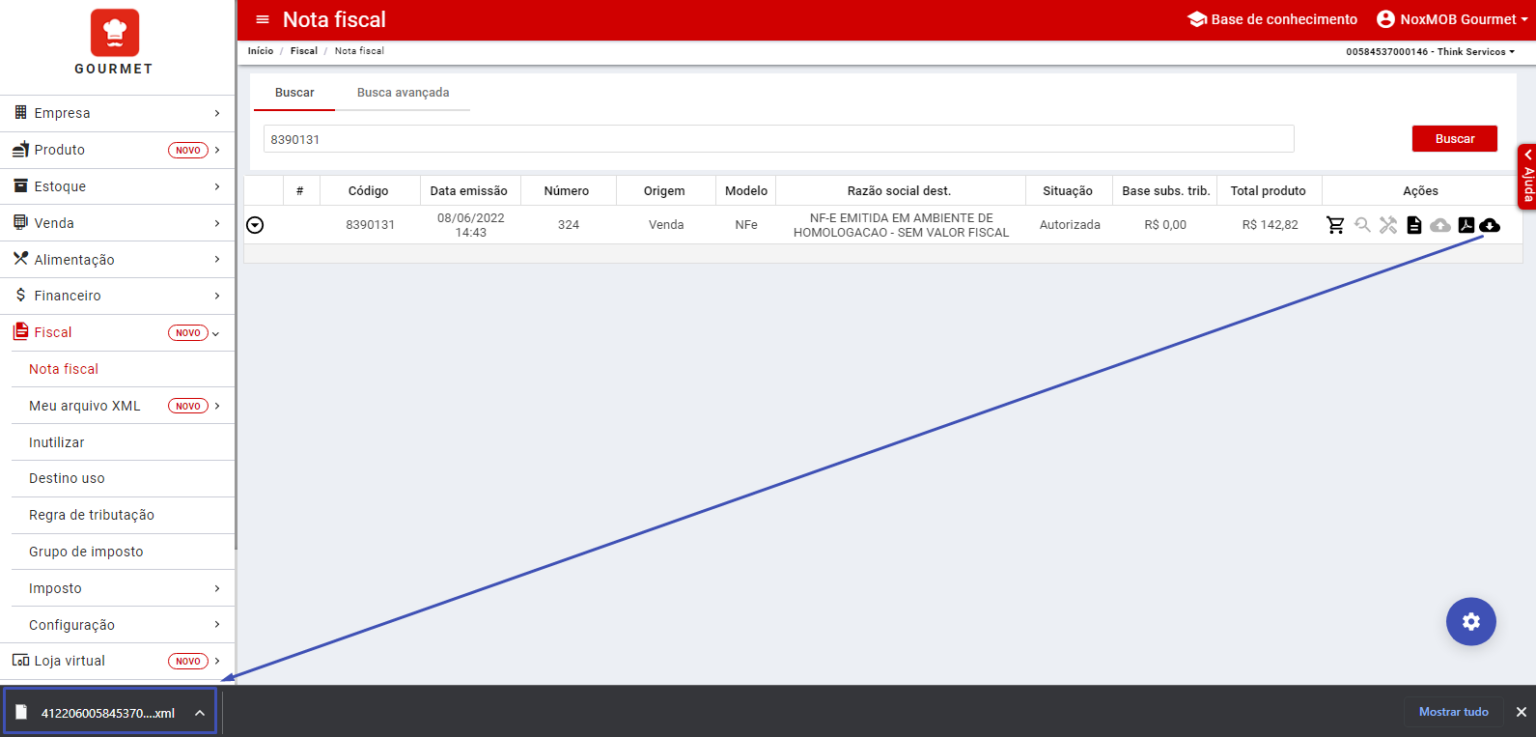The width and height of the screenshot is (1536, 737).
Task: Sort by Código column header
Action: (368, 191)
